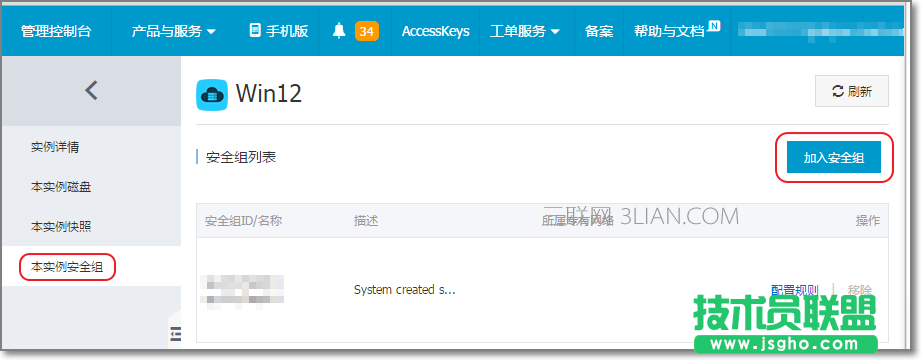Click the 安全组列表 section heading

coord(241,157)
